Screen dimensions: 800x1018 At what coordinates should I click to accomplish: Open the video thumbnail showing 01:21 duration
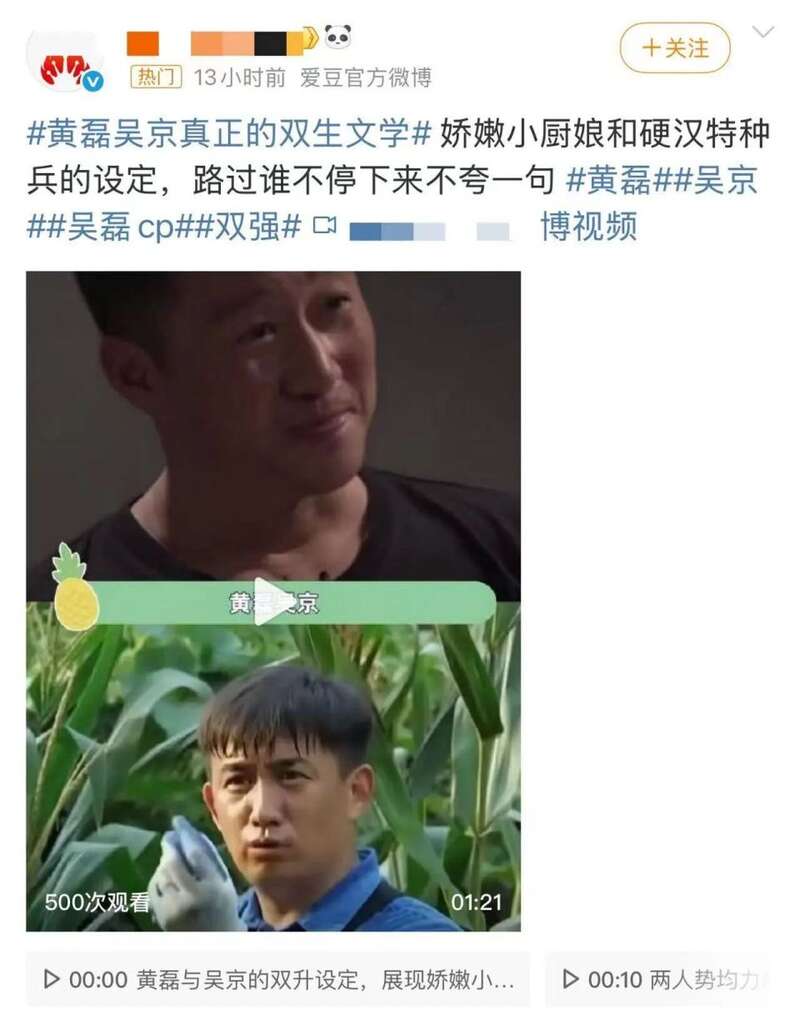(273, 601)
